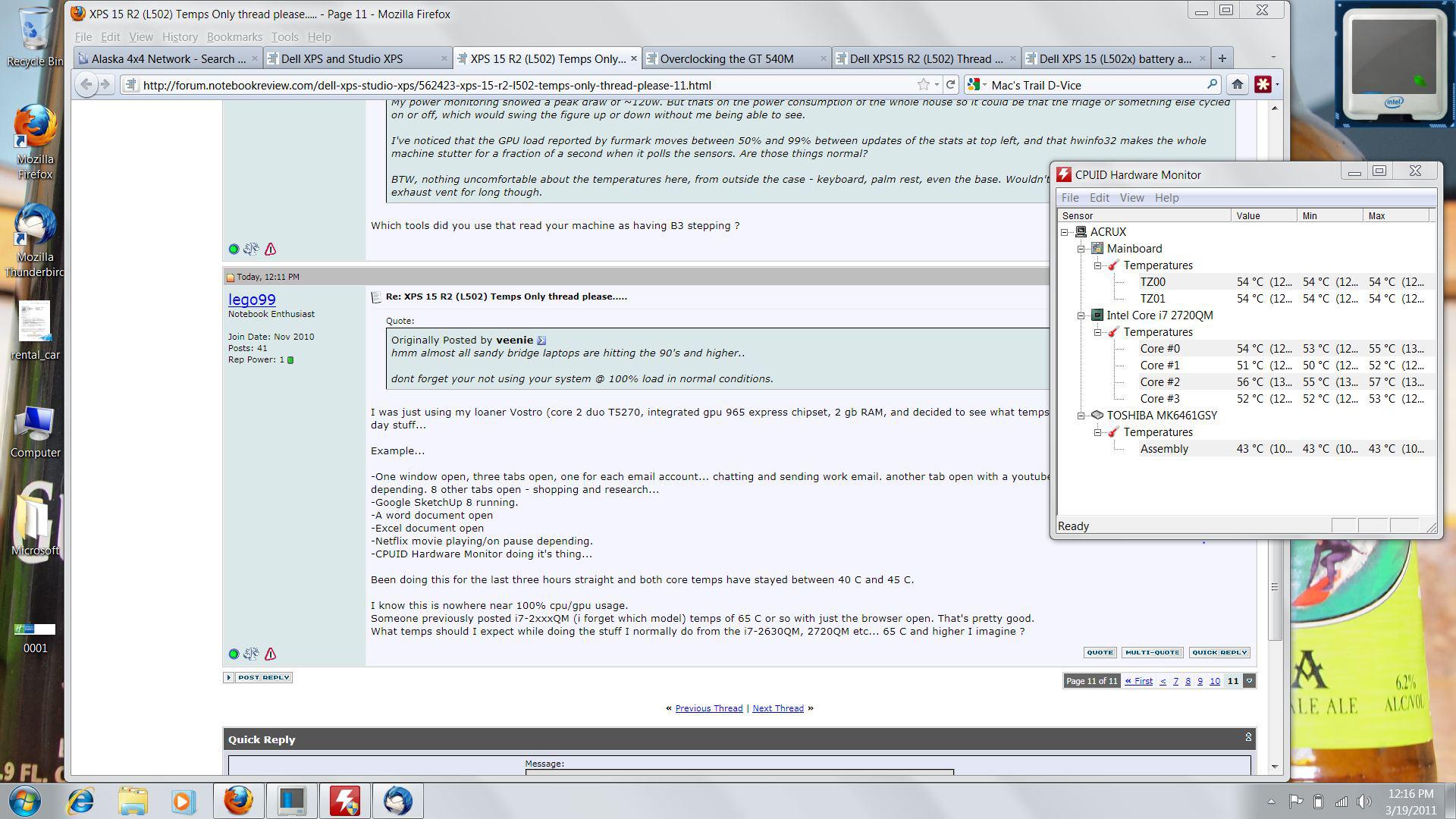Open Mozilla Thunderbird desktop shortcut
This screenshot has width=1456, height=819.
tap(34, 241)
